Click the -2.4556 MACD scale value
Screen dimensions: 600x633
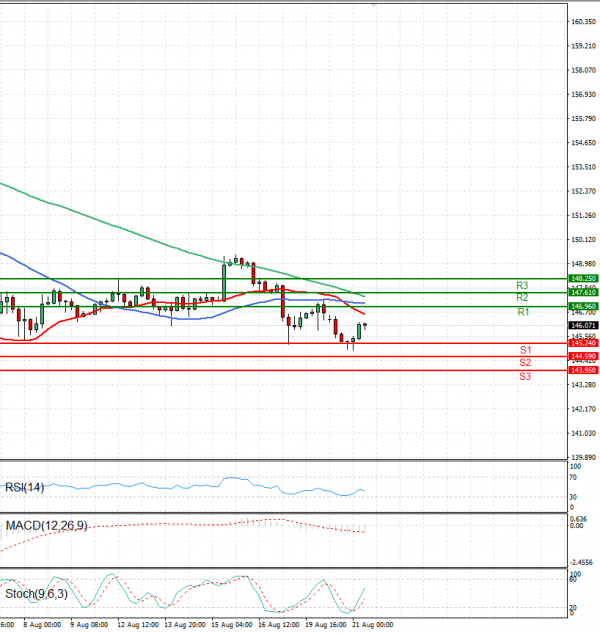tap(581, 562)
